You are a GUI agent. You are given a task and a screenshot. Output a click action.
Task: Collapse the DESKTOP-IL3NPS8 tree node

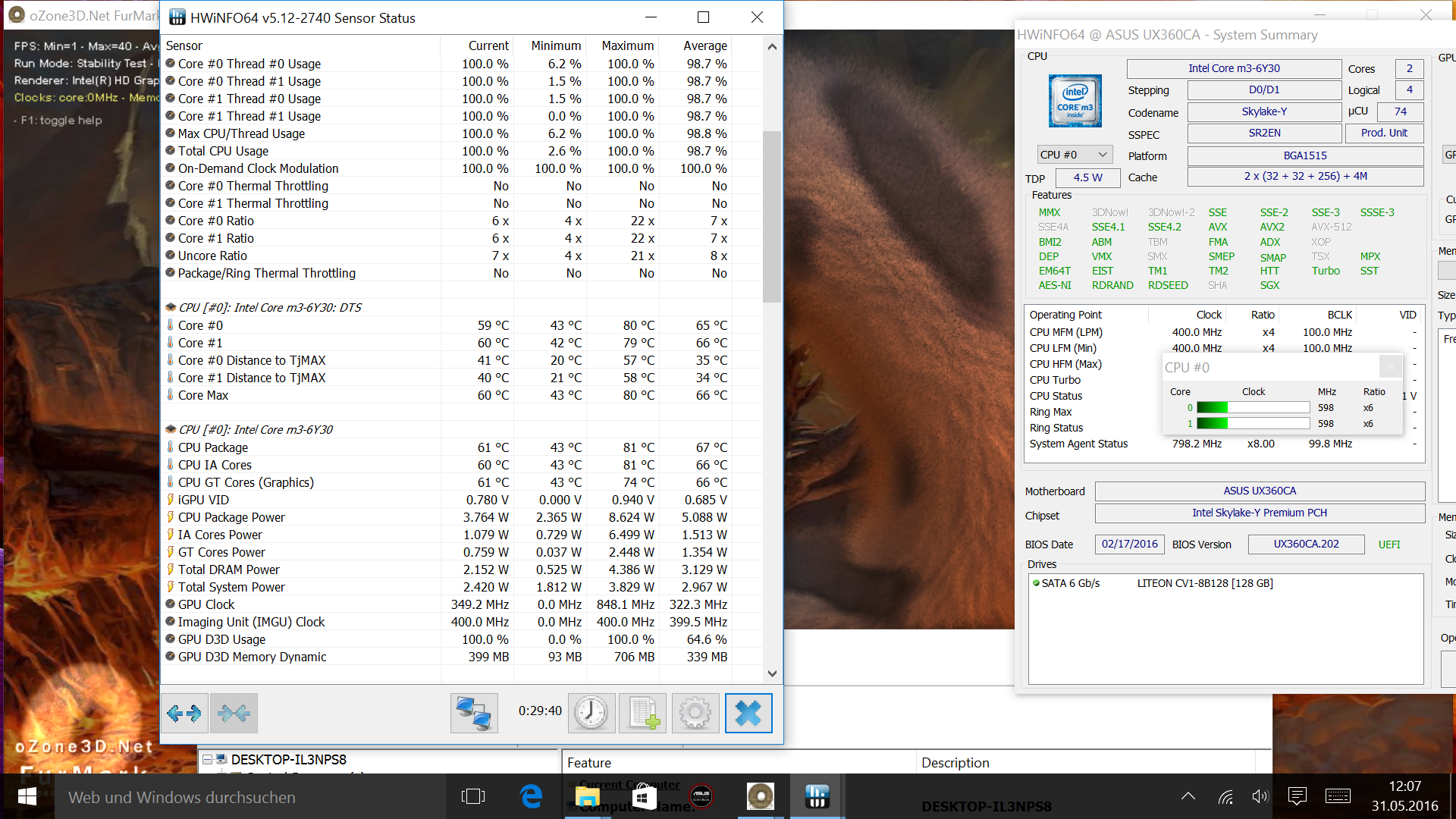207,759
